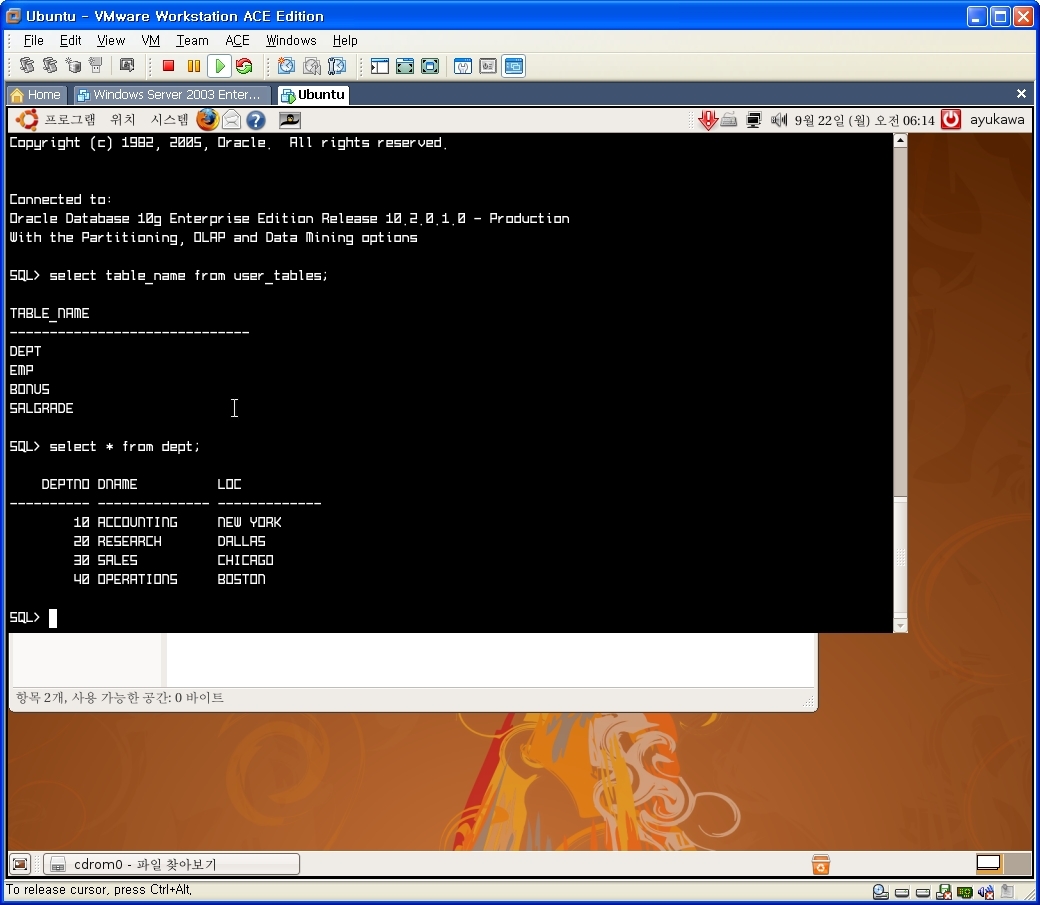Click the volume speaker icon in Ubuntu panel
The width and height of the screenshot is (1040, 905).
click(x=779, y=120)
